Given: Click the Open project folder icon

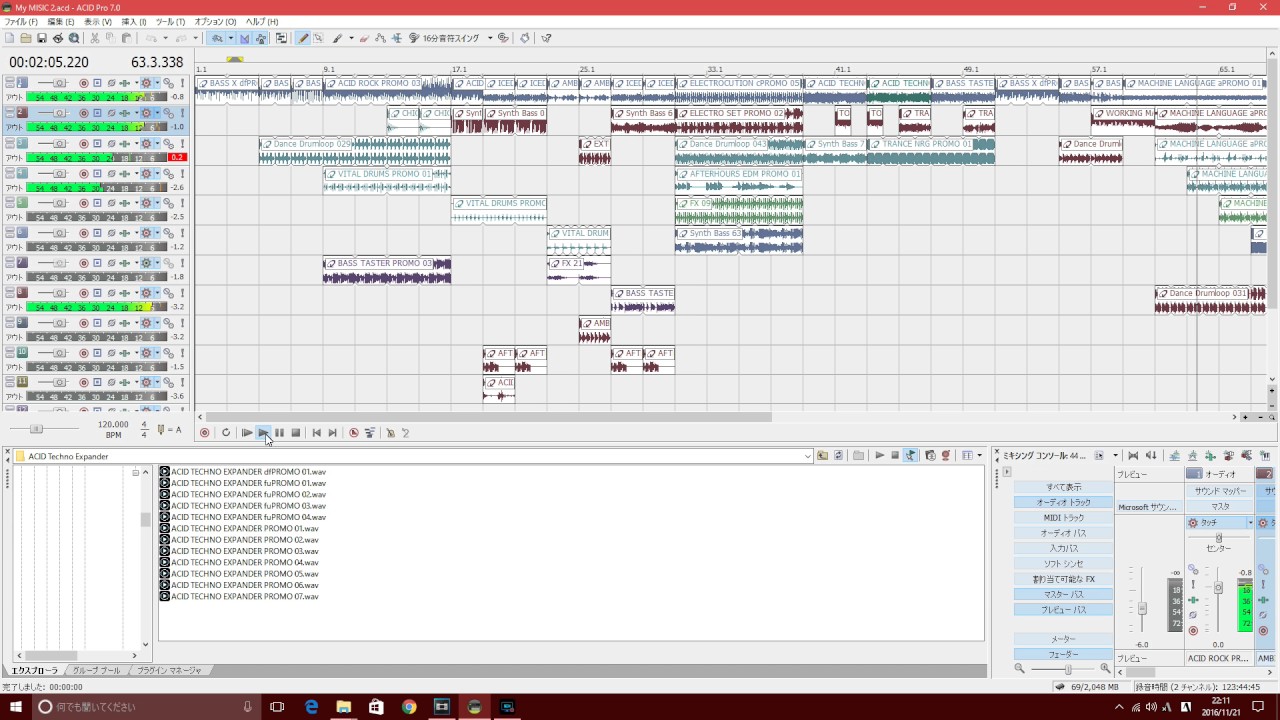Looking at the screenshot, I should [x=25, y=38].
